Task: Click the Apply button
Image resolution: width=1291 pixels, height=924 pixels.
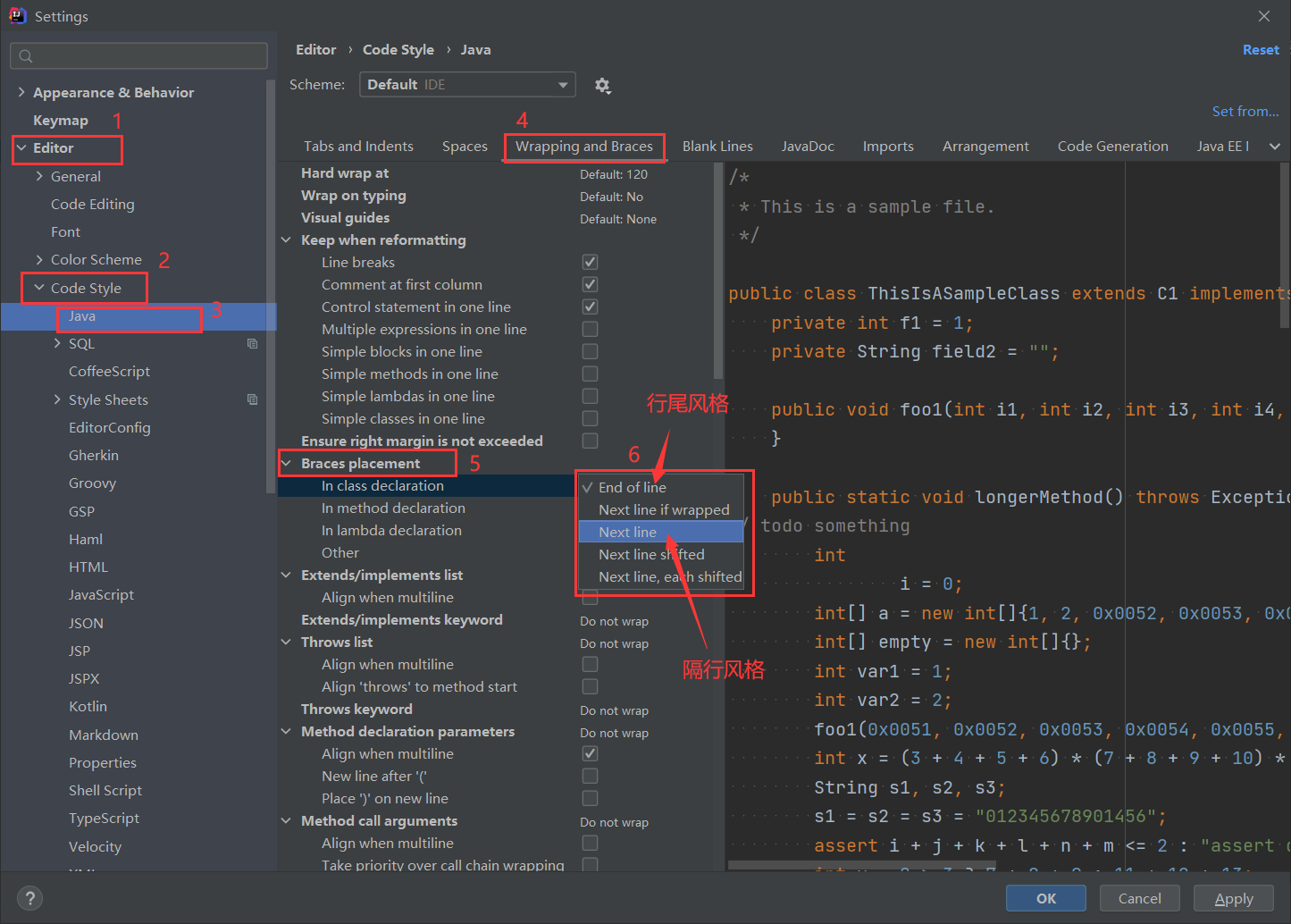Action: click(1234, 898)
